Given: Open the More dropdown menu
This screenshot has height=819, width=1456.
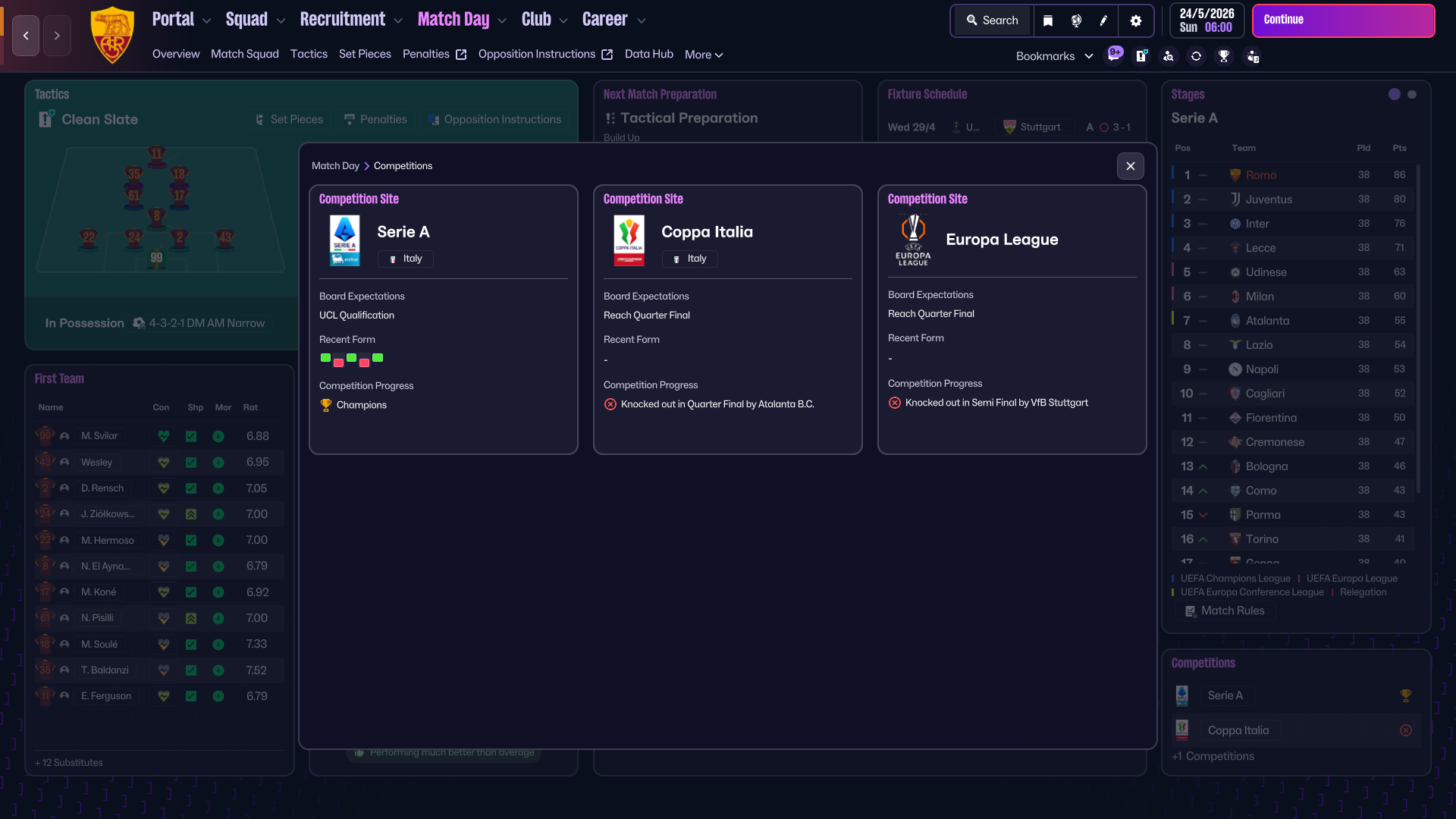Looking at the screenshot, I should click(x=703, y=55).
